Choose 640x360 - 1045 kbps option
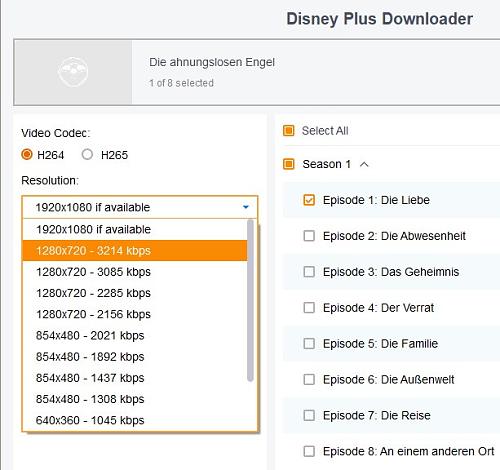Screen dimensions: 500x470 coord(135,420)
